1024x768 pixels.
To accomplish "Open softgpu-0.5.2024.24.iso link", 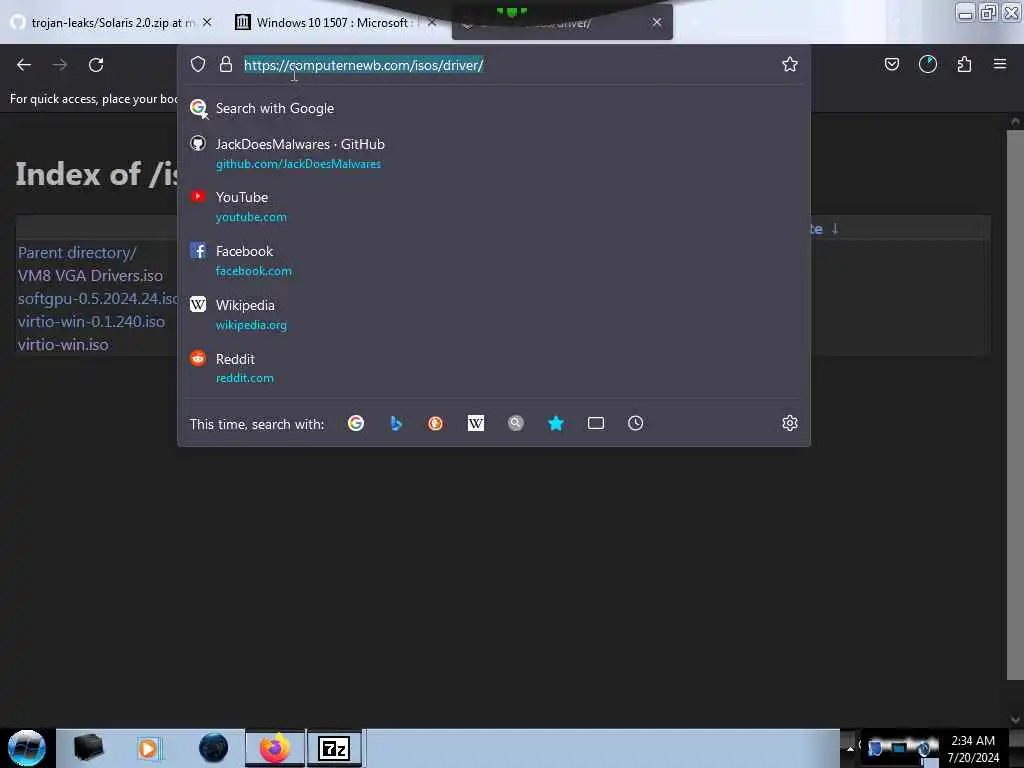I will [x=97, y=298].
